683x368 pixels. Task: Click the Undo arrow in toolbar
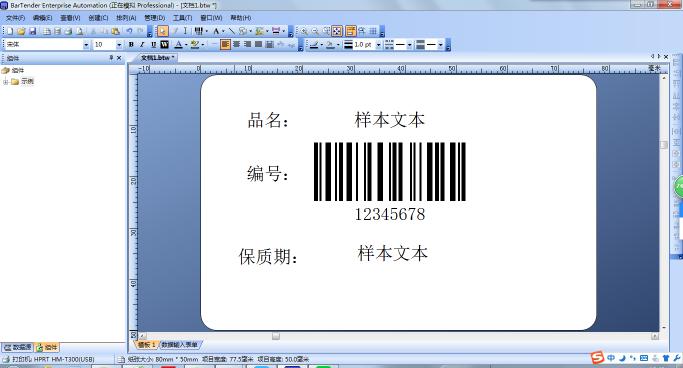129,31
